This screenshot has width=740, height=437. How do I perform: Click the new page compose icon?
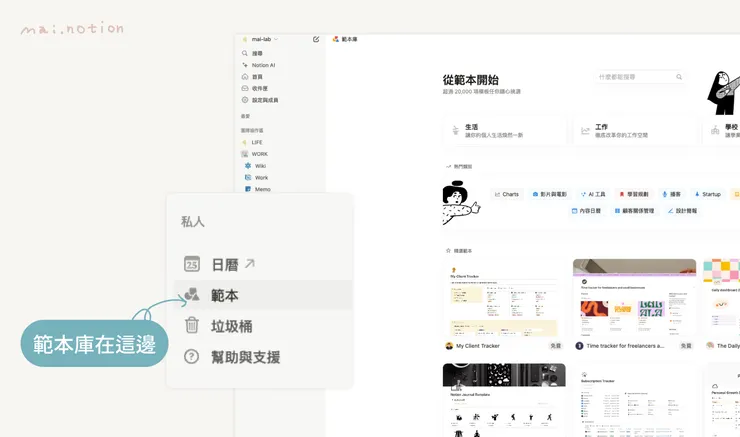[316, 39]
